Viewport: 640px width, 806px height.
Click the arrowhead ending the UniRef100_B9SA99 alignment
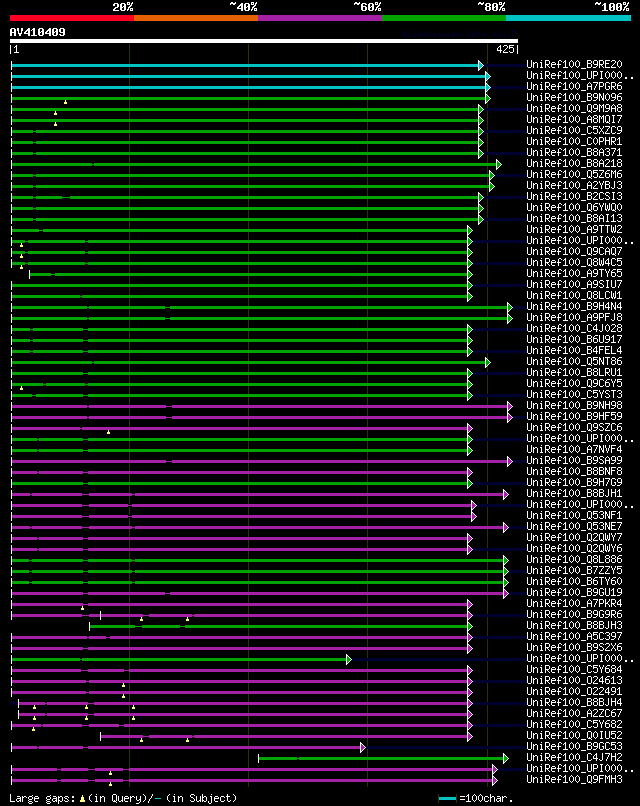[x=510, y=462]
